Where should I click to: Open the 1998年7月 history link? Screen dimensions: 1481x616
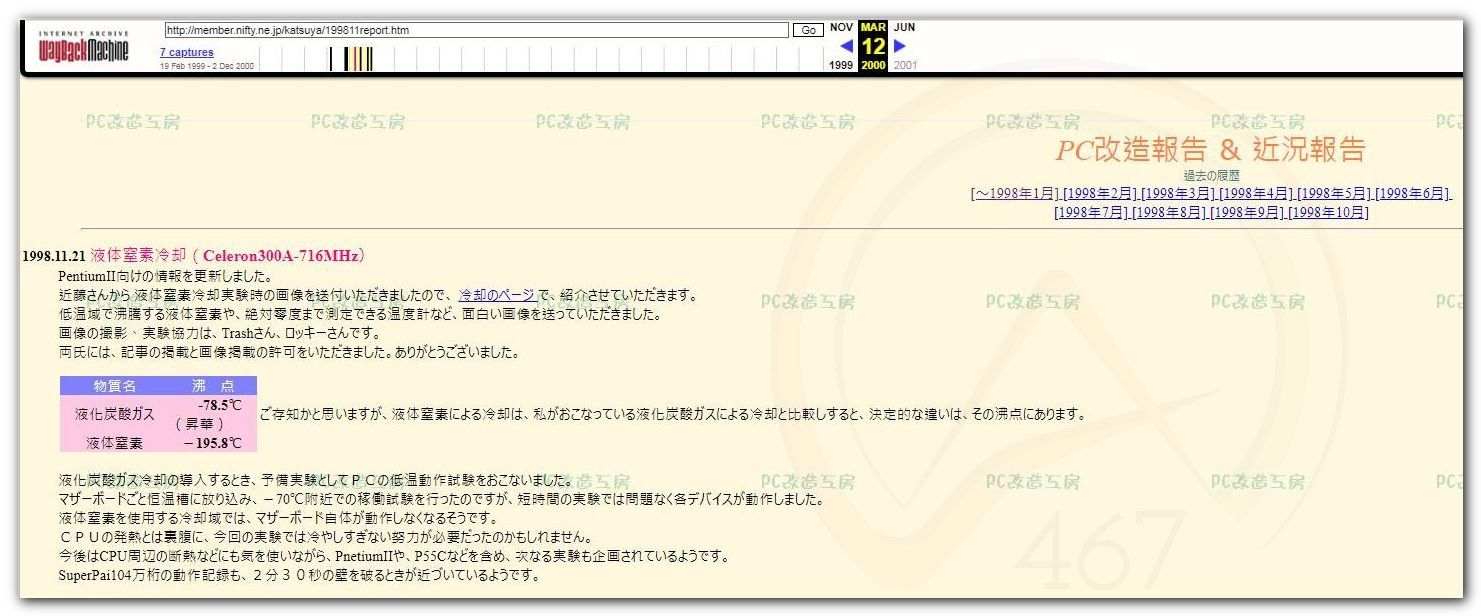click(1091, 212)
